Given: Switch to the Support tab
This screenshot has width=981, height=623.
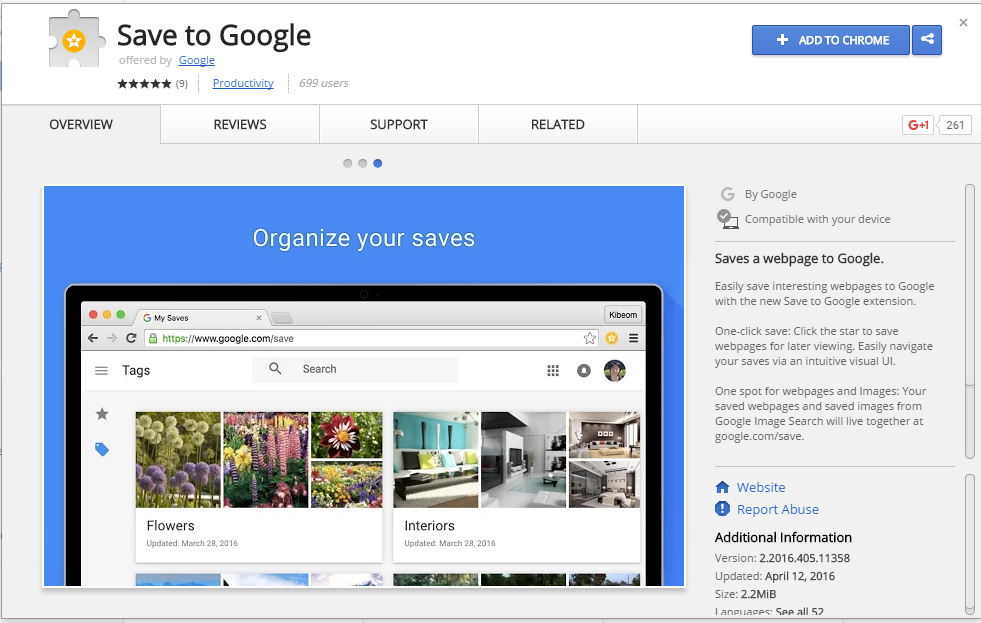Looking at the screenshot, I should [x=399, y=124].
